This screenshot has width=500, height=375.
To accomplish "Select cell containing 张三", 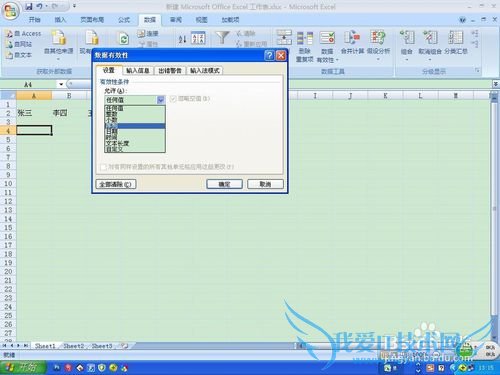I will (x=34, y=113).
